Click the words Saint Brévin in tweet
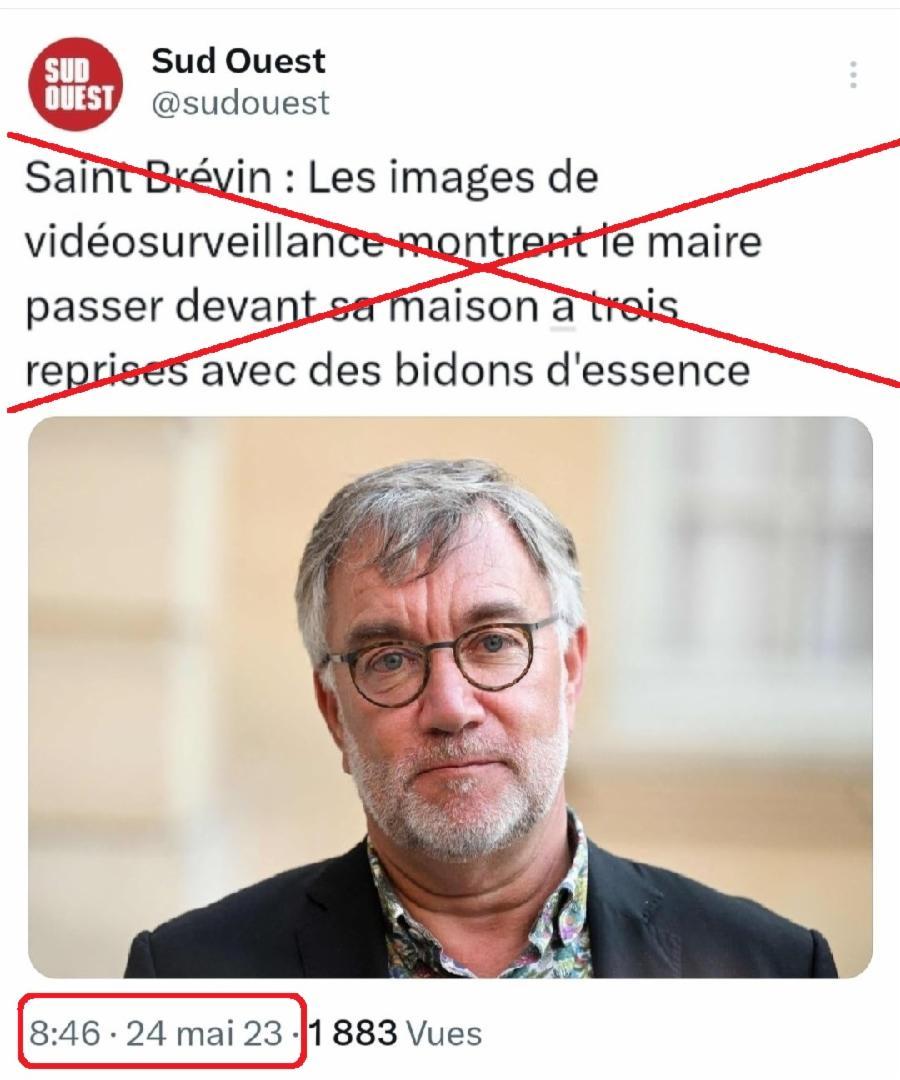 click(149, 178)
